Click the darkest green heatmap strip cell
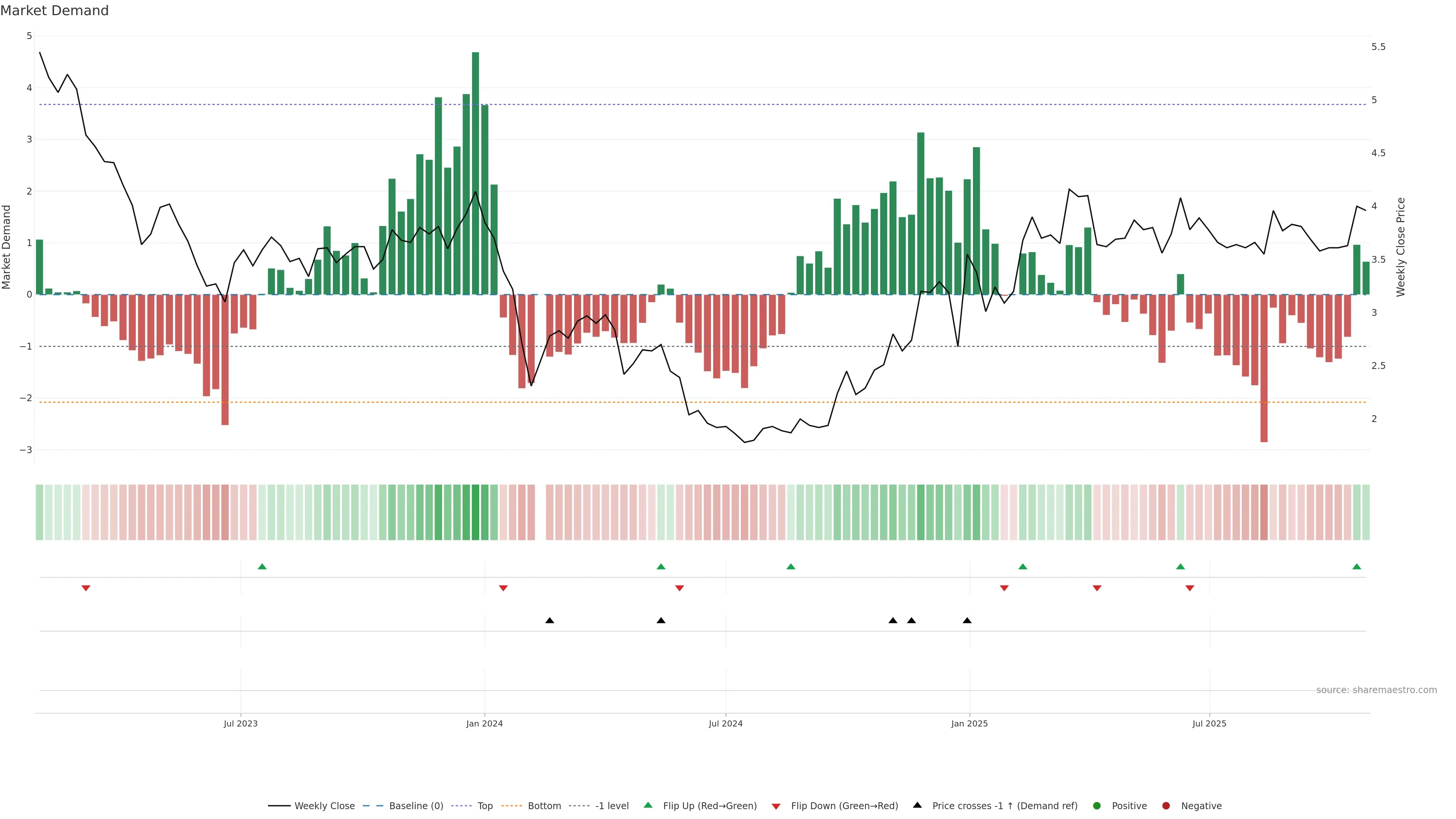 (x=475, y=512)
